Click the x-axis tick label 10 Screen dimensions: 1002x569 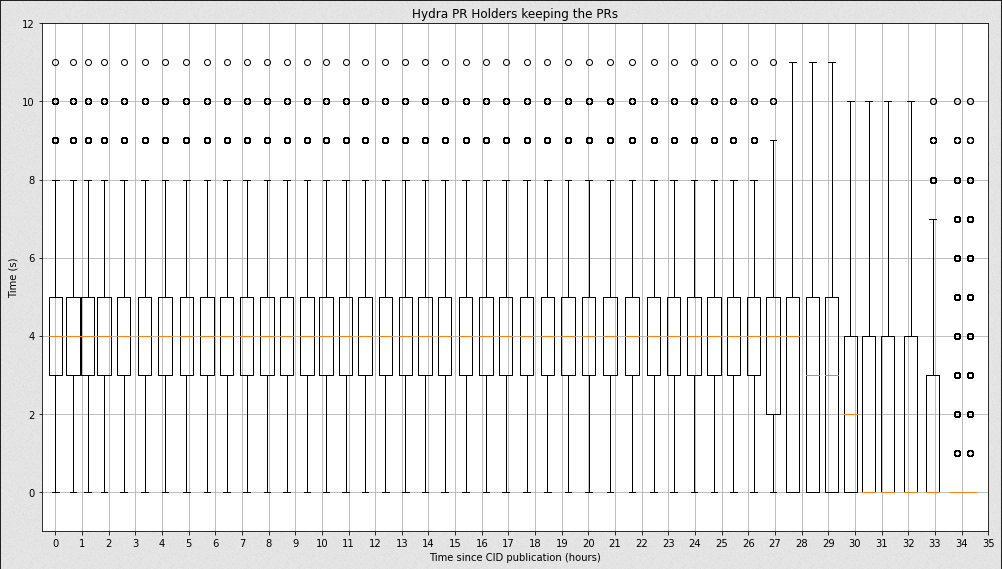coord(322,543)
